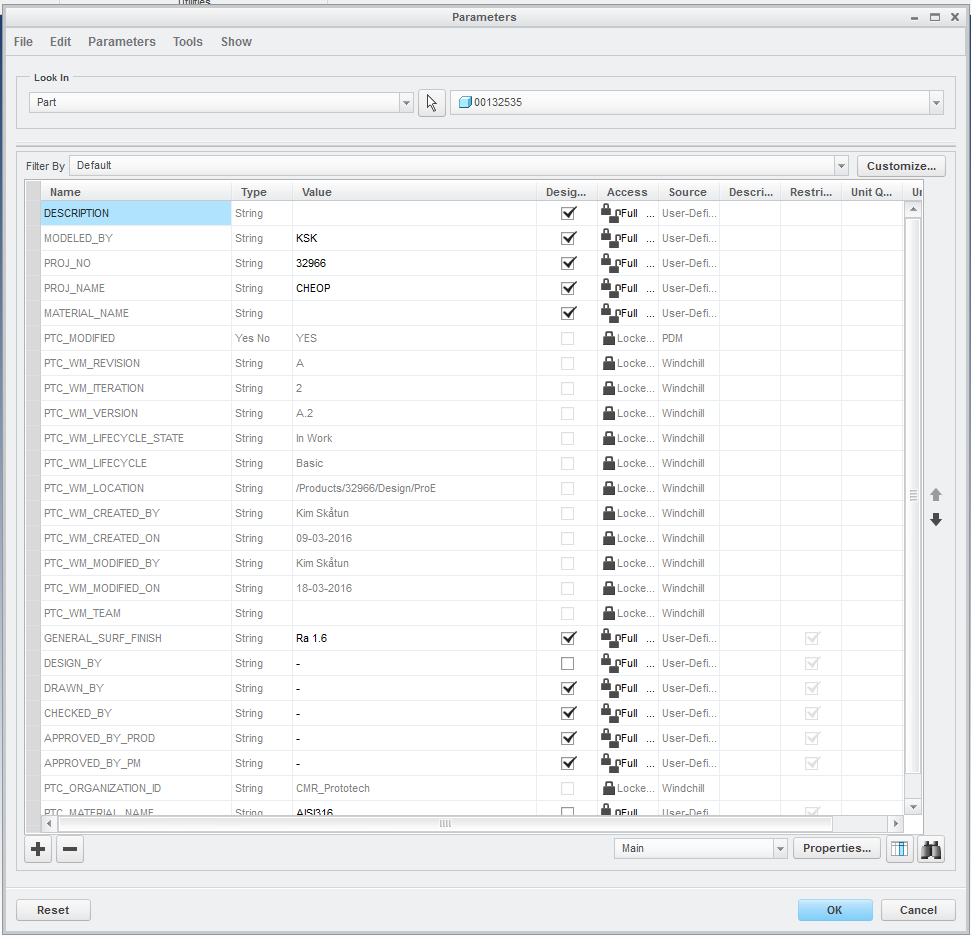Click the access lock icon for MODELED_BY
971x938 pixels.
(609, 238)
